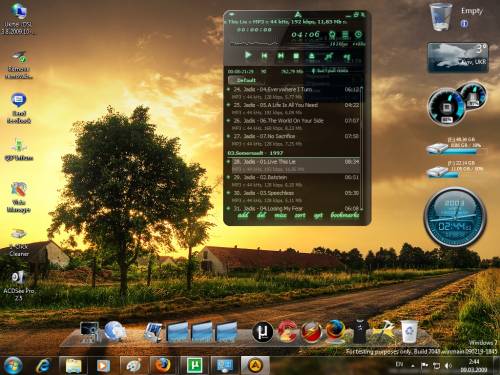The width and height of the screenshot is (500, 375).
Task: Click the second drive gadget icon
Action: (x=438, y=172)
